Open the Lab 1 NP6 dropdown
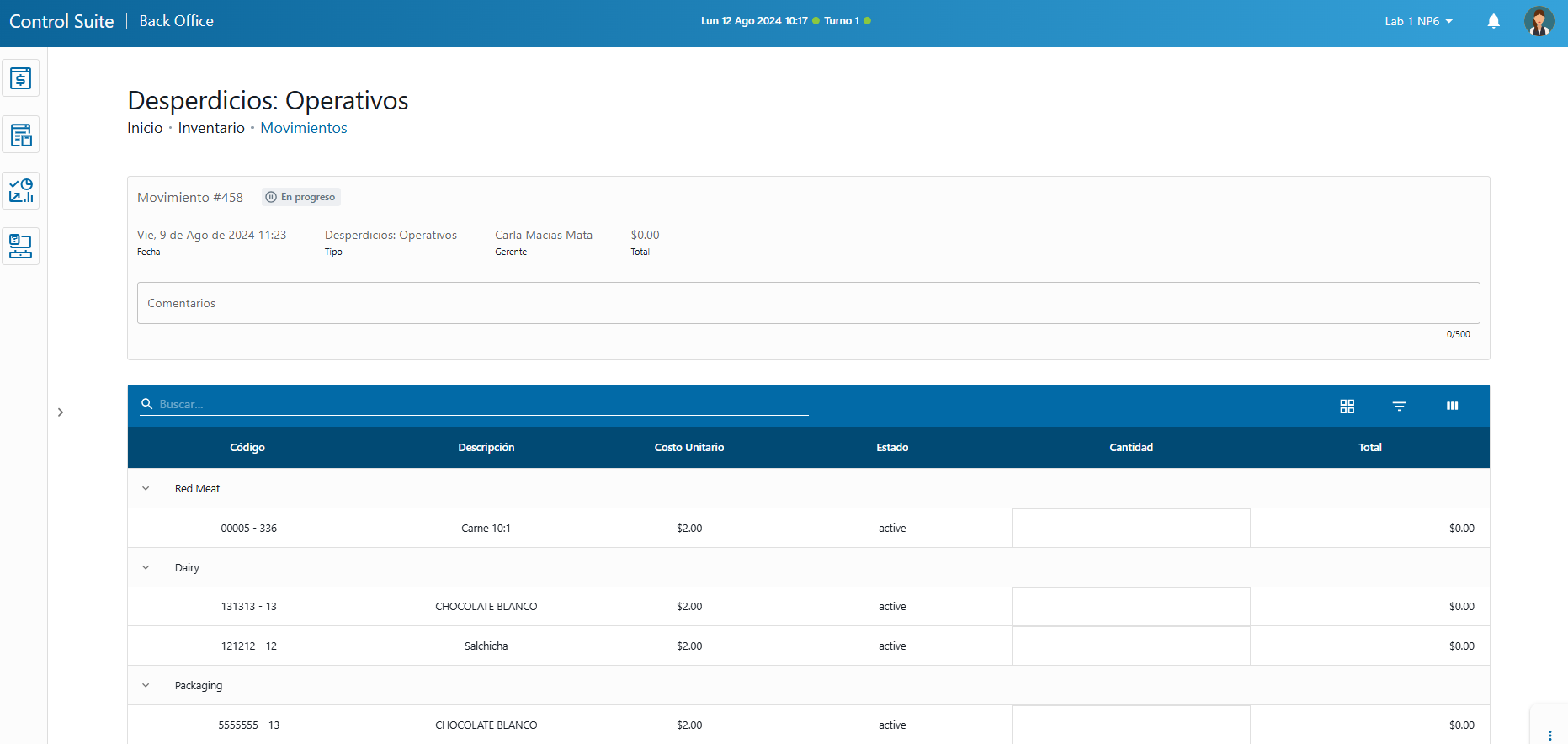Screen dimensions: 1568x744 pyautogui.click(x=1418, y=21)
